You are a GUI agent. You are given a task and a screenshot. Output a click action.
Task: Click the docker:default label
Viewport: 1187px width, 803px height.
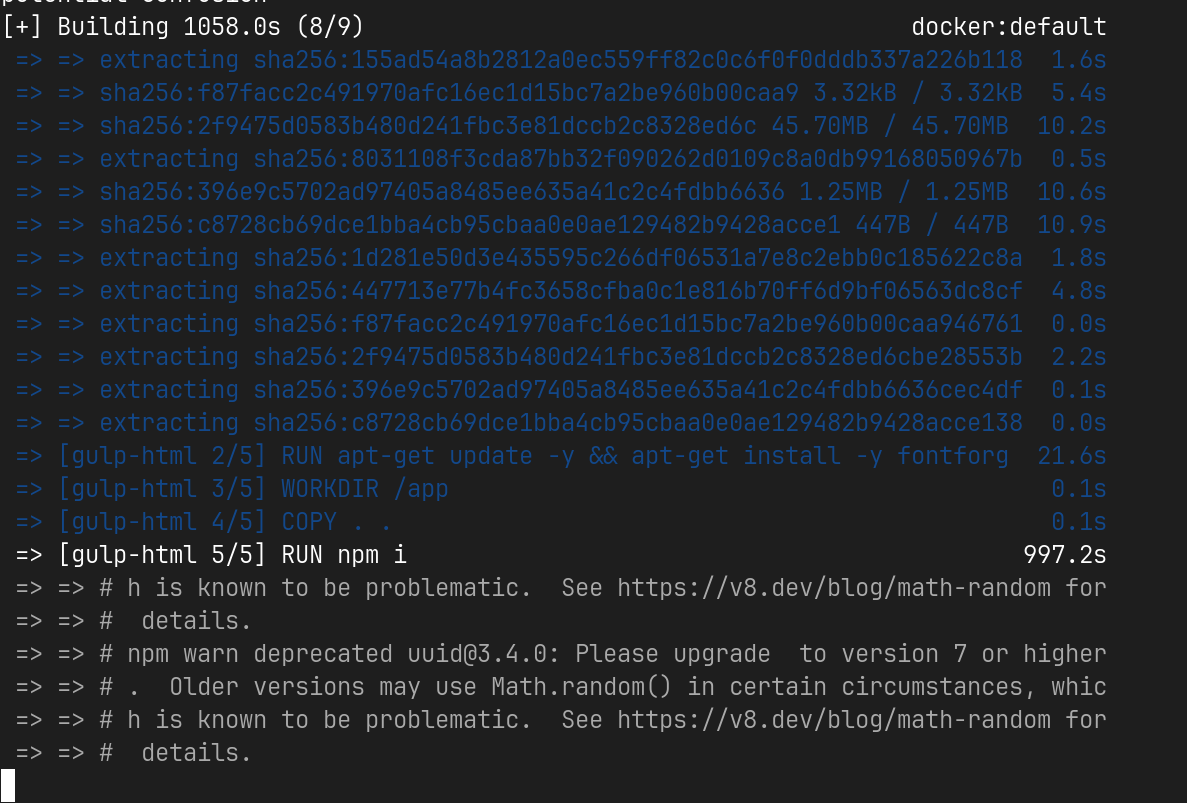[1008, 27]
